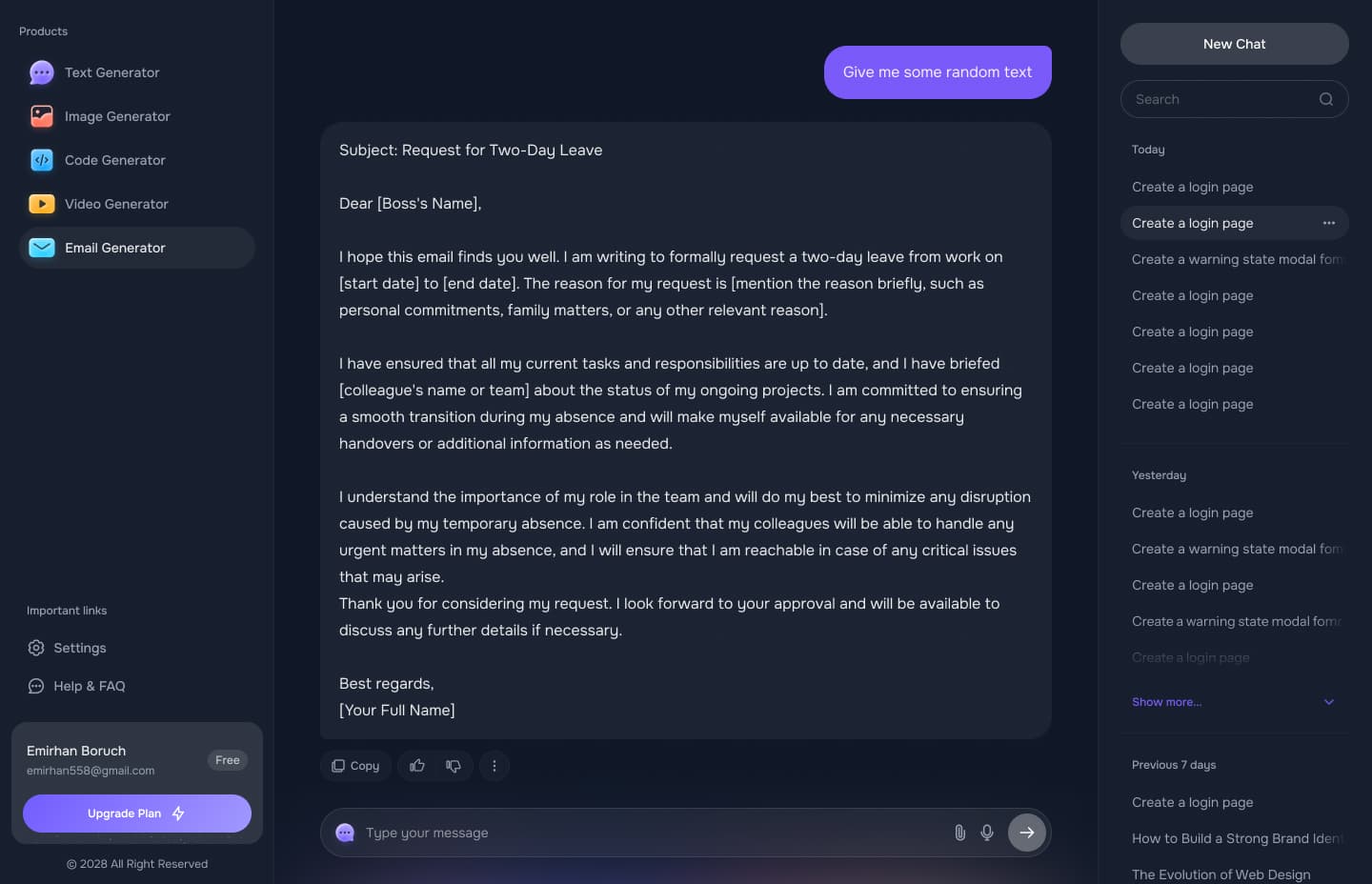Click the Upgrade Plan button

coord(136,814)
